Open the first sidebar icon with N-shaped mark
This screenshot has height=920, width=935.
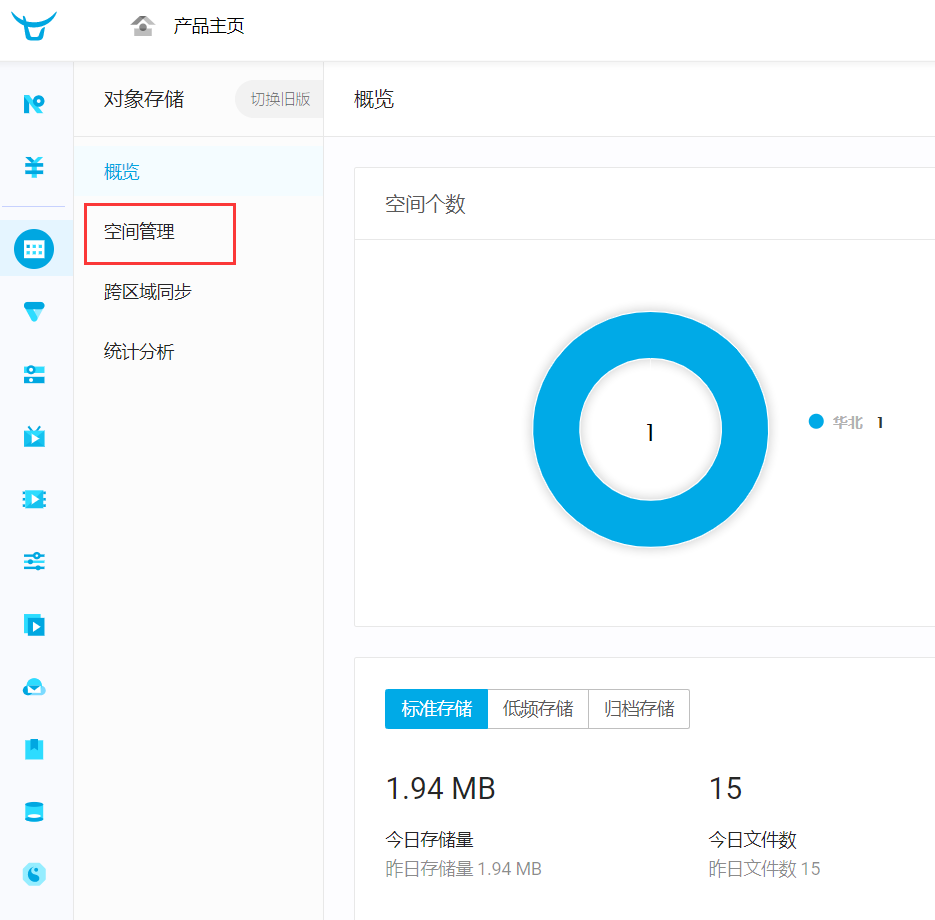pyautogui.click(x=34, y=104)
